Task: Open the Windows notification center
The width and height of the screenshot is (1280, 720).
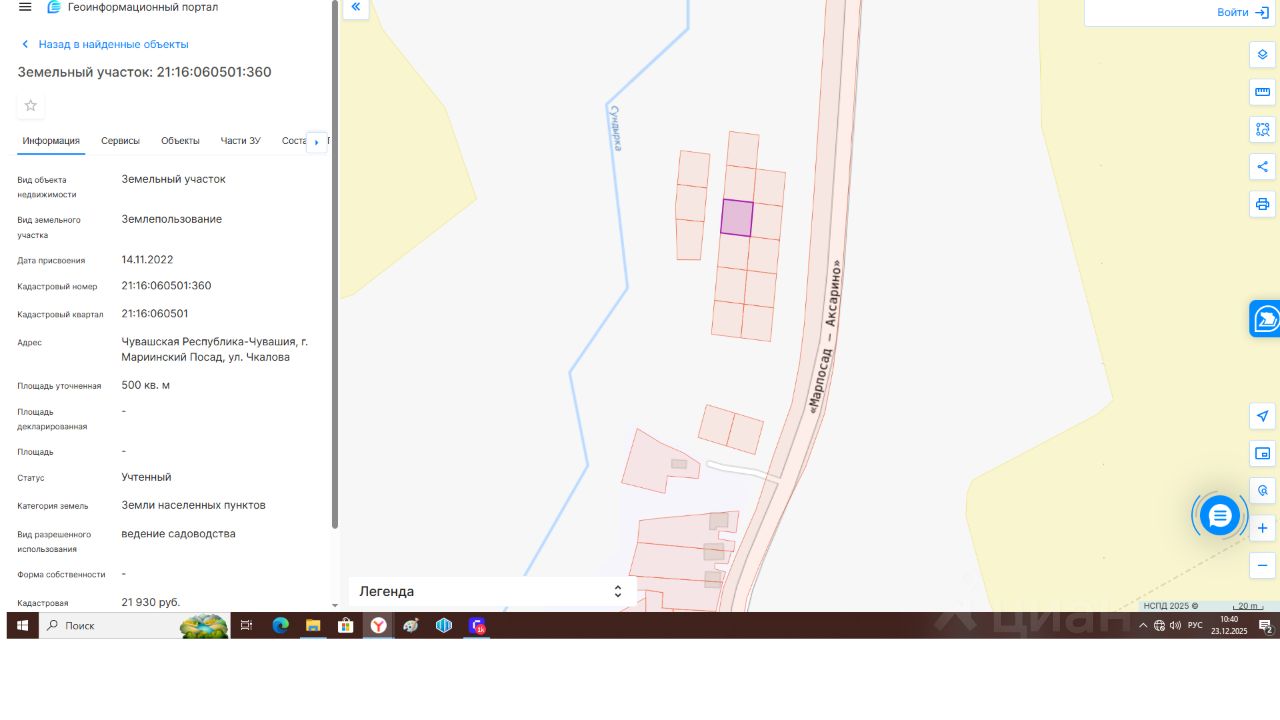Action: pos(1265,626)
